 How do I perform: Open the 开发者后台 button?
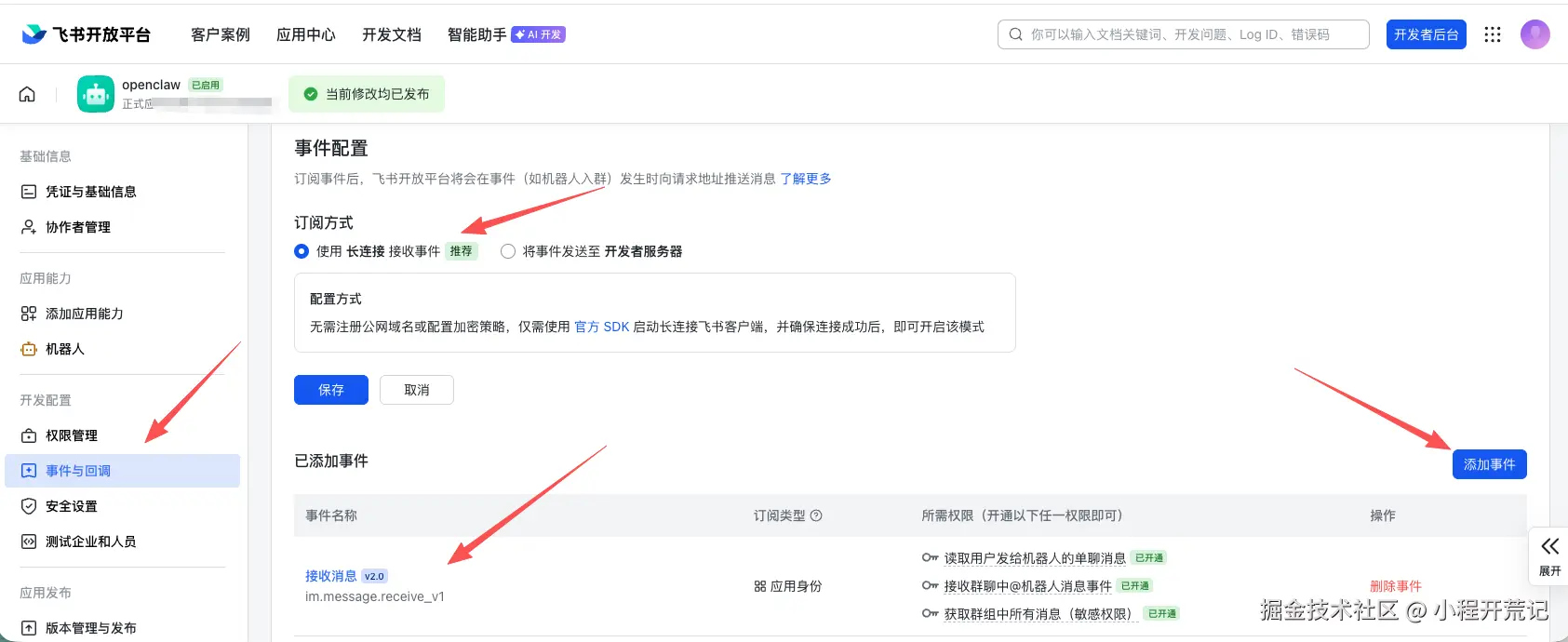[x=1427, y=34]
